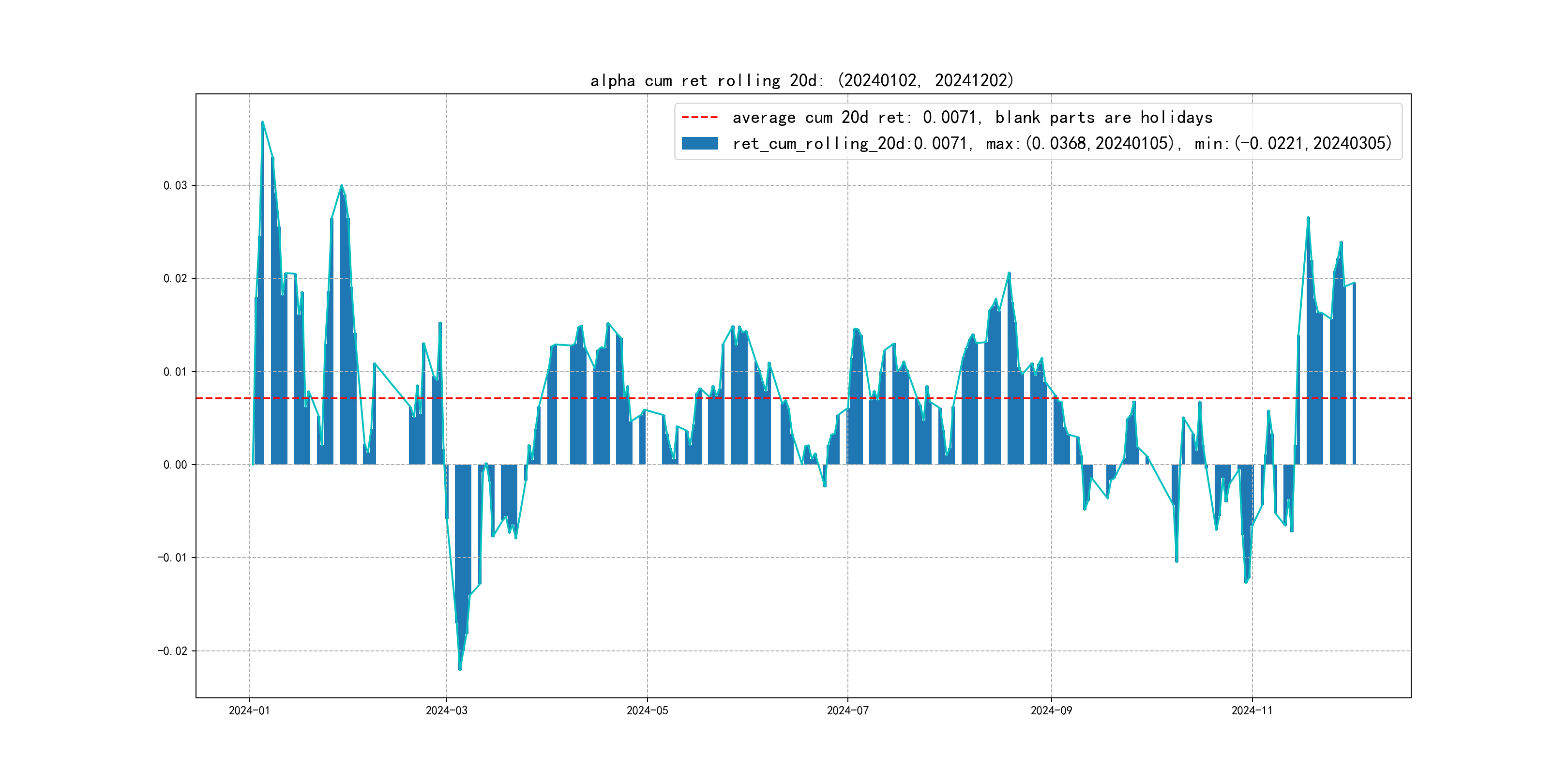Click the 0.02 y-axis tick label
Viewport: 1568px width, 784px height.
(175, 278)
